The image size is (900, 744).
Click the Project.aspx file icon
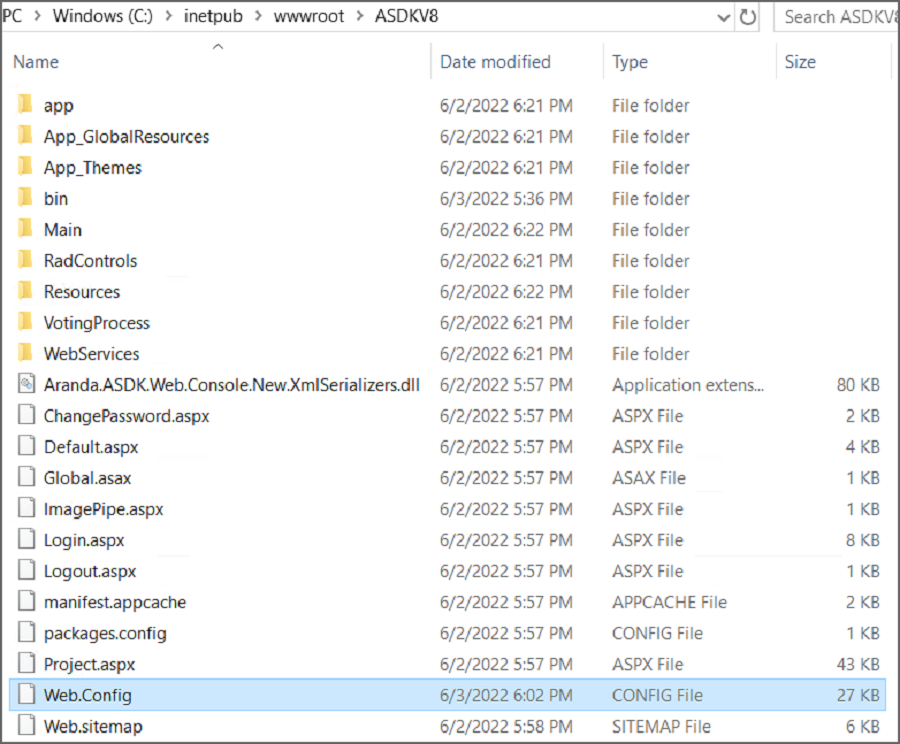[26, 663]
